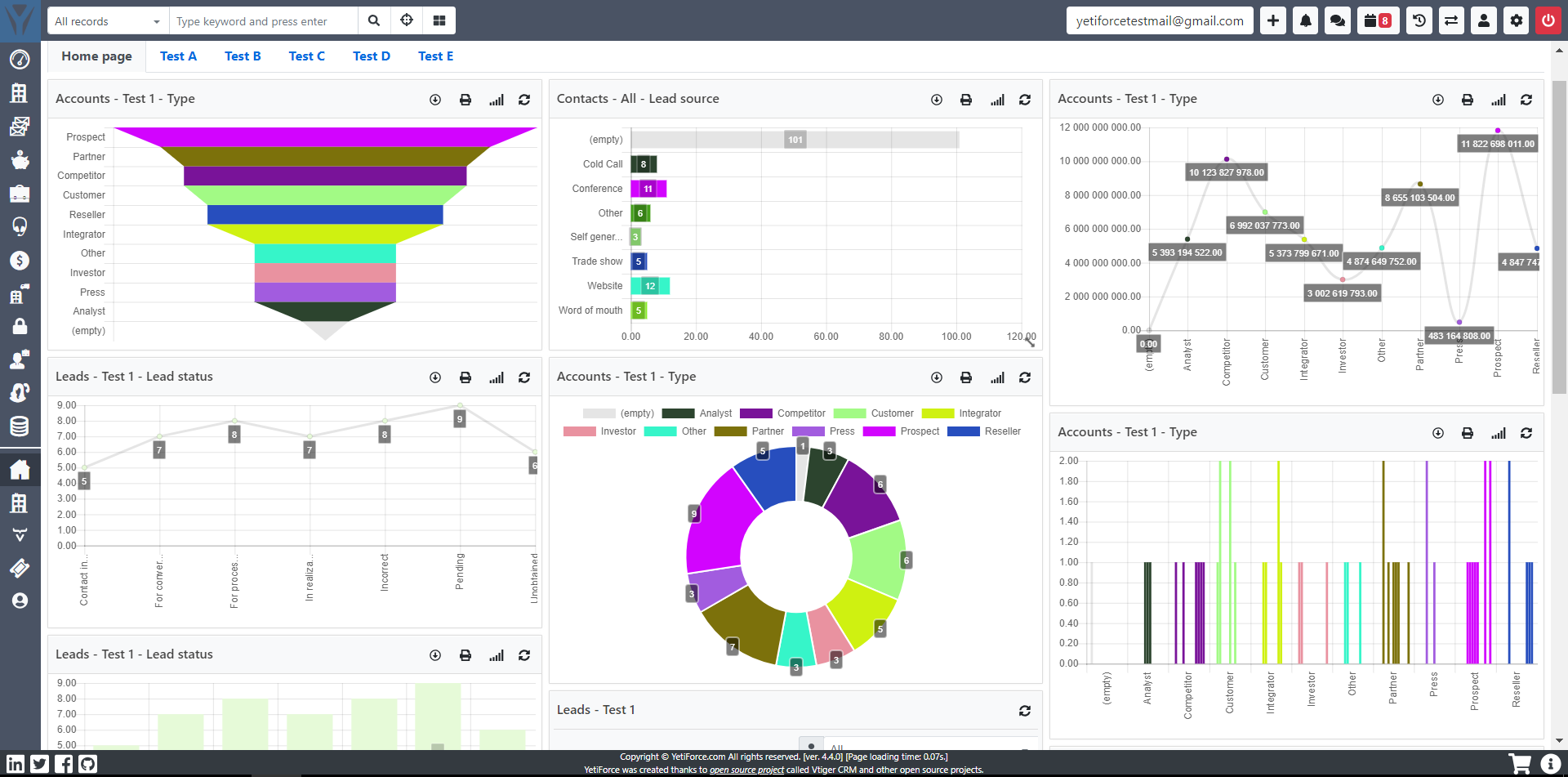
Task: Open the Home house icon in sidebar
Action: (x=20, y=470)
